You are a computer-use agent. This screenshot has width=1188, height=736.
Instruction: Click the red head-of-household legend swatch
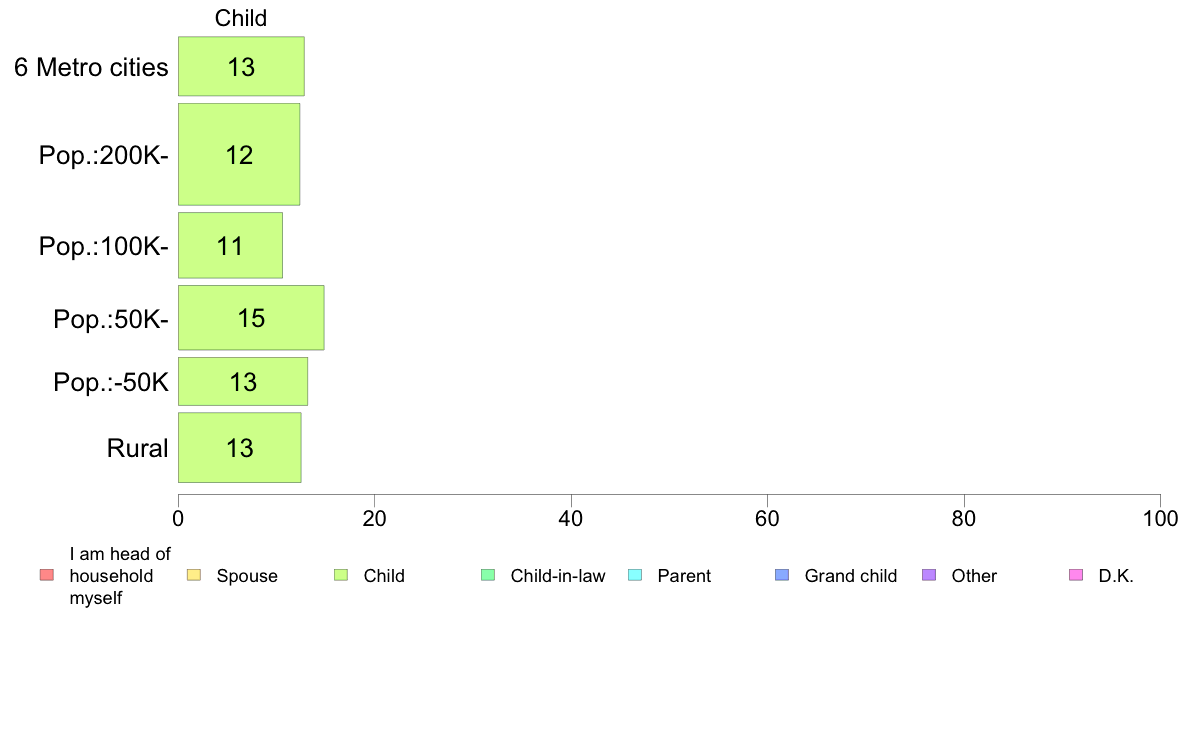click(46, 575)
